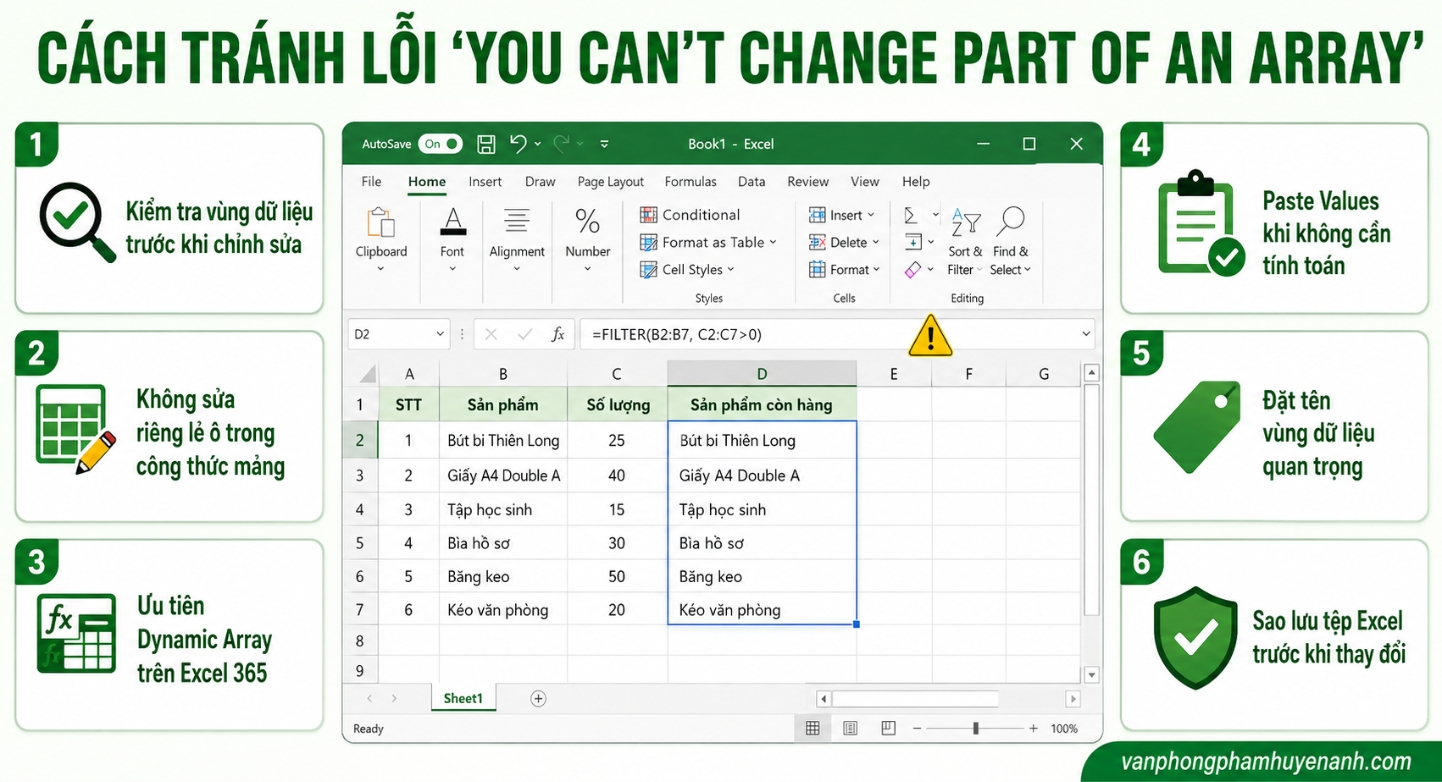Open the Sort & Filter menu
1442x782 pixels.
click(965, 241)
